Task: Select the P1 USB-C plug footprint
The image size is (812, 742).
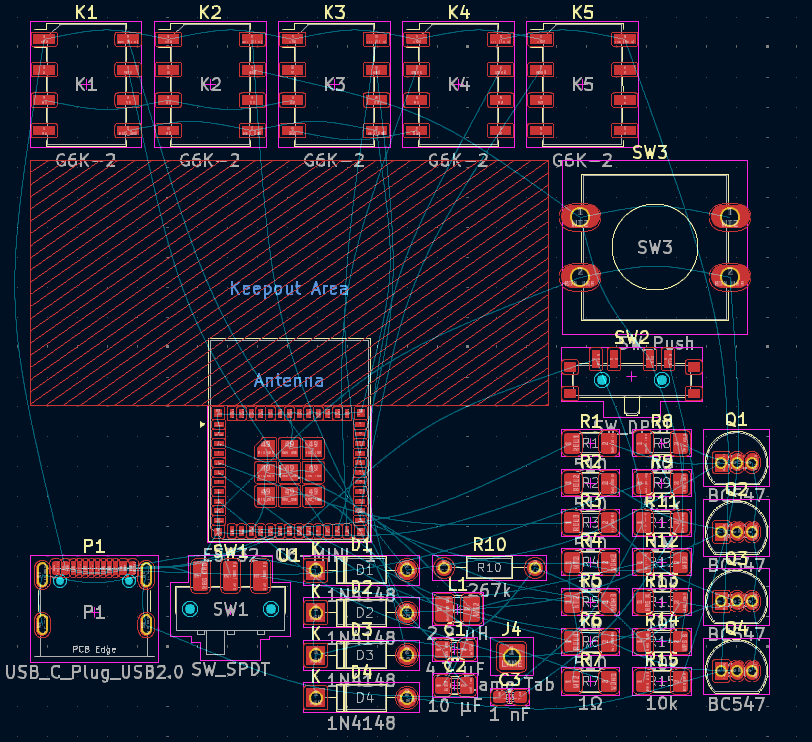Action: 94,610
